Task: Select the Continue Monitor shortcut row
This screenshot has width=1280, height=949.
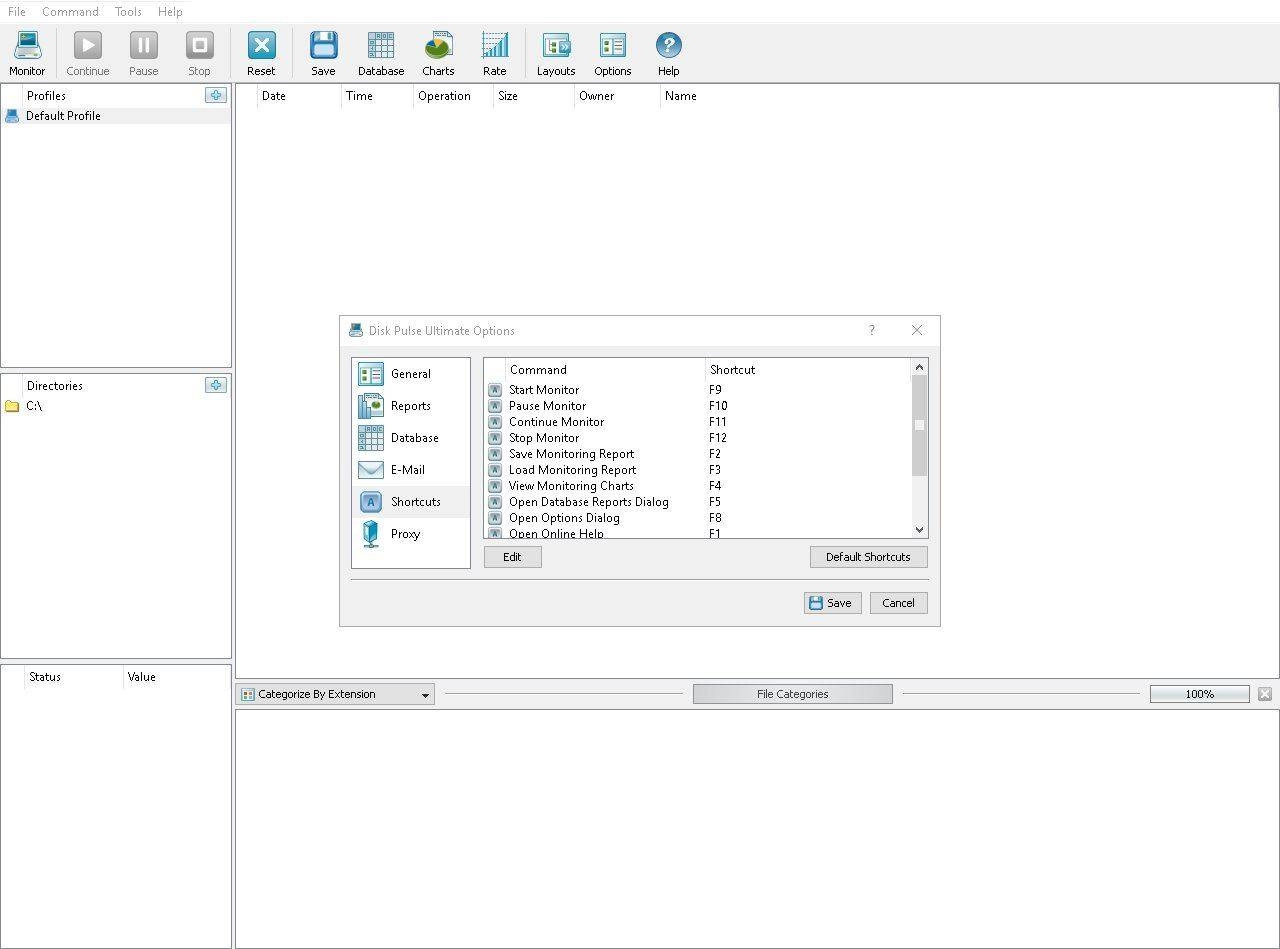Action: pos(698,422)
